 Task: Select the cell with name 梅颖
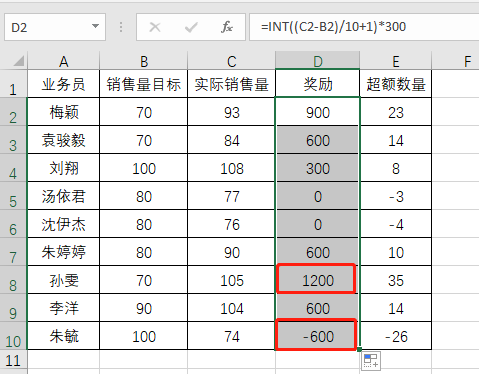coord(63,112)
